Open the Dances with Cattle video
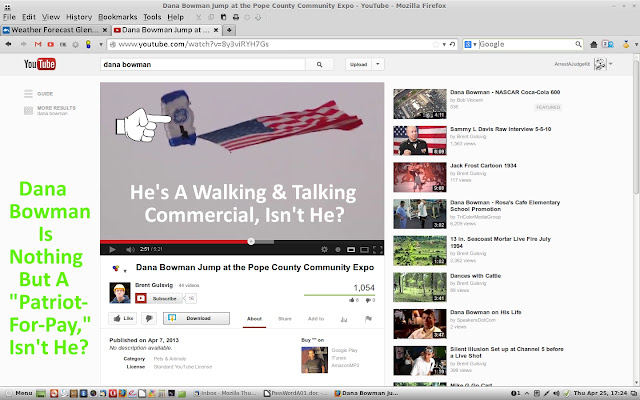This screenshot has height=400, width=640. coord(475,276)
